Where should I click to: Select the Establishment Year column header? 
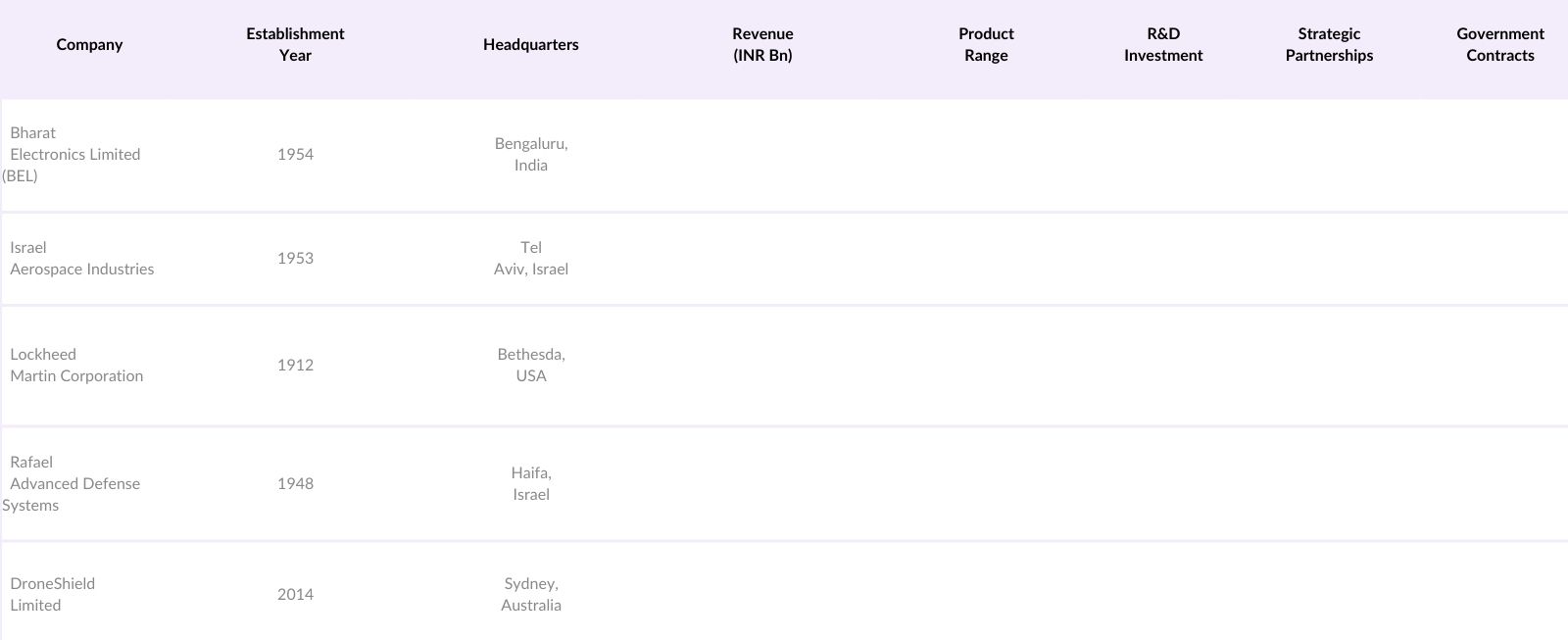click(x=295, y=44)
